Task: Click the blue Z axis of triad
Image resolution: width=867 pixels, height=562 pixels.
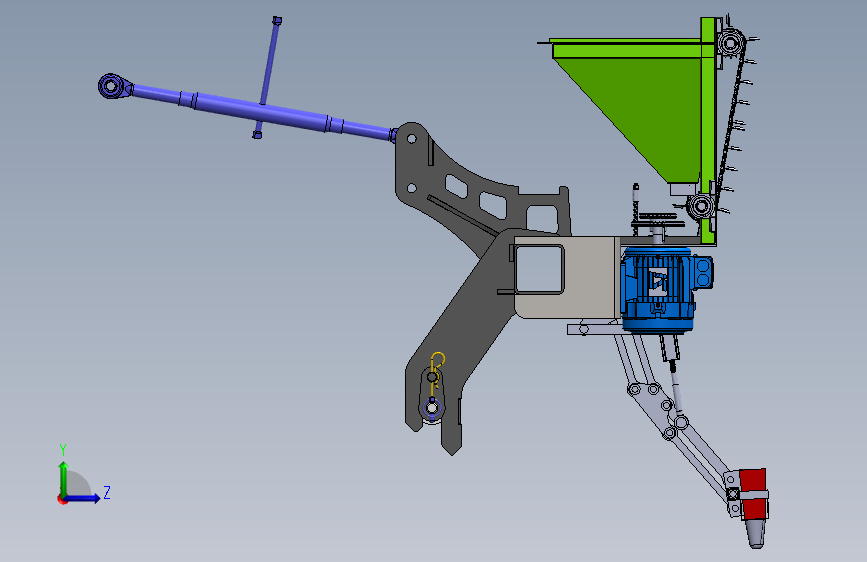Action: [x=83, y=498]
